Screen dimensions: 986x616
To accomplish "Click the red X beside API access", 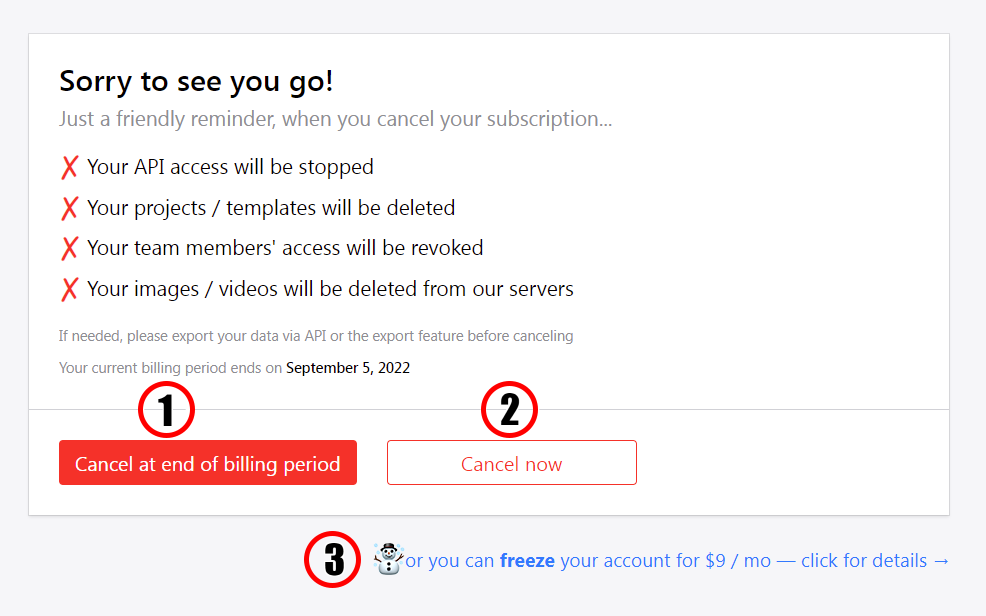I will coord(69,168).
